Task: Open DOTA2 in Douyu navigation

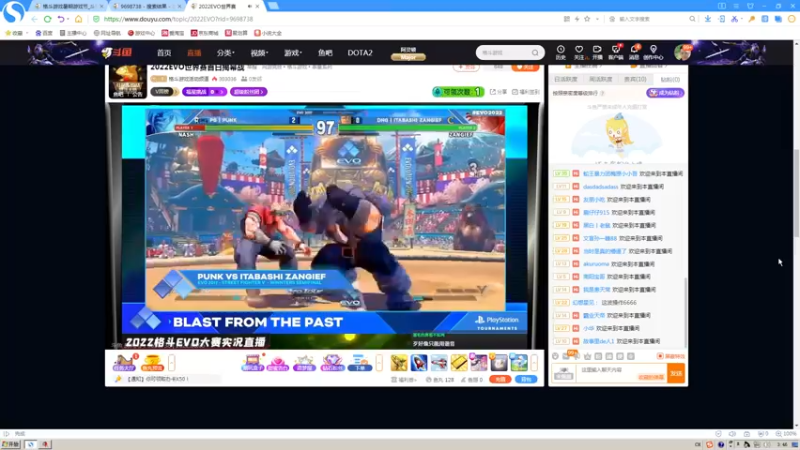Action: click(x=360, y=53)
